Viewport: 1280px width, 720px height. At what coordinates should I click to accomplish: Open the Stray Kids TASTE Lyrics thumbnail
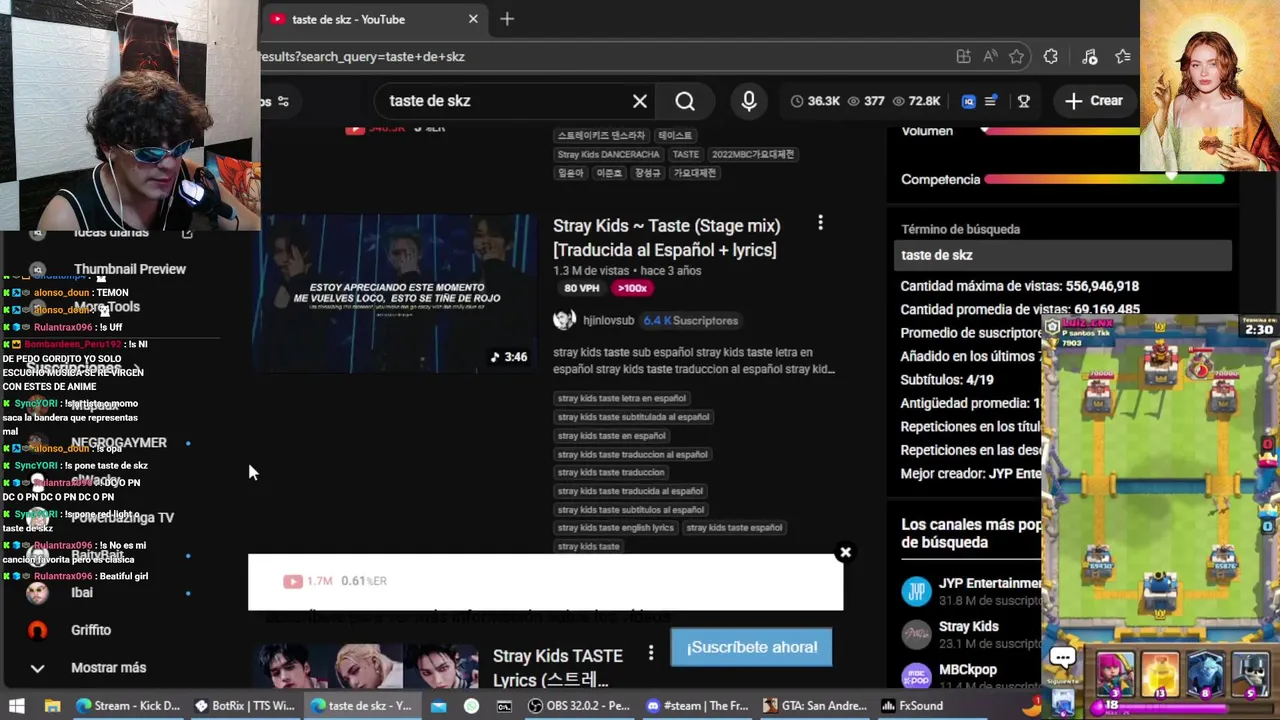[367, 667]
